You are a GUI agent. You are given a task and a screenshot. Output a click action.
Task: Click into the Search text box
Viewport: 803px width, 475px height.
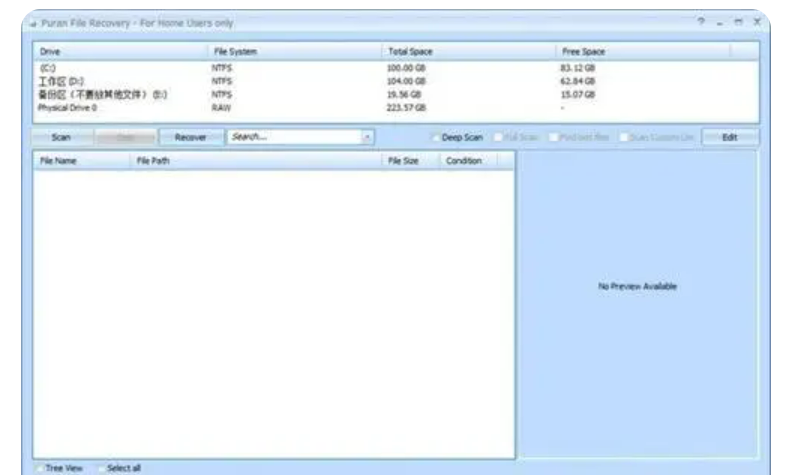click(x=290, y=136)
